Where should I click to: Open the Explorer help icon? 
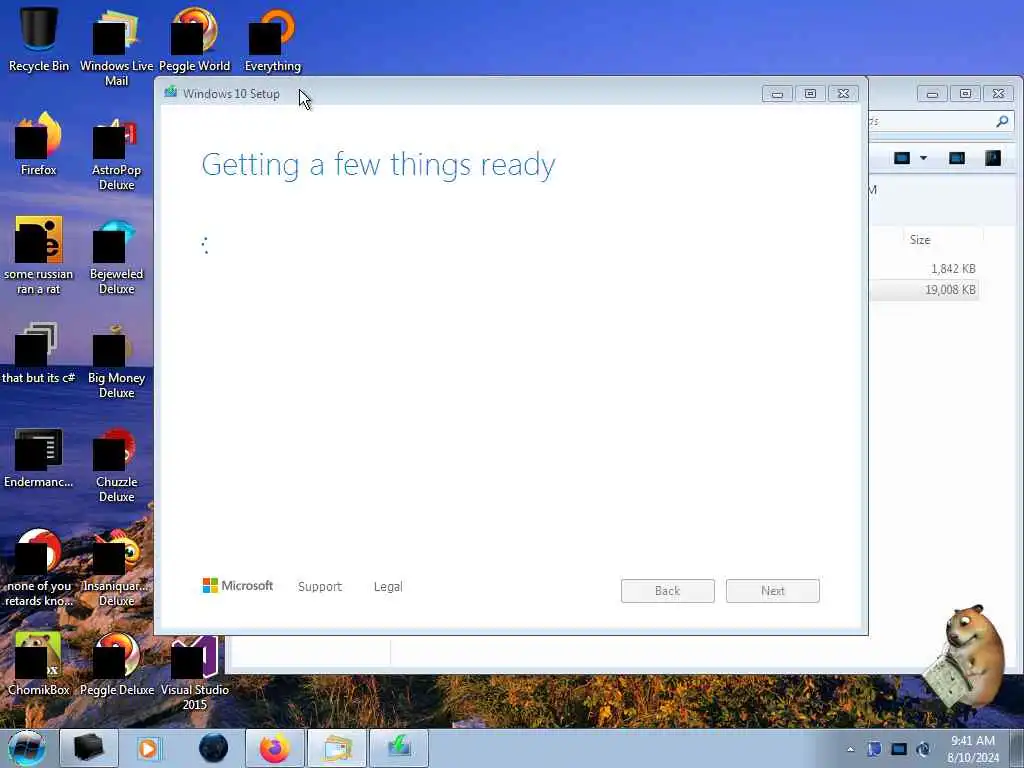tap(993, 158)
